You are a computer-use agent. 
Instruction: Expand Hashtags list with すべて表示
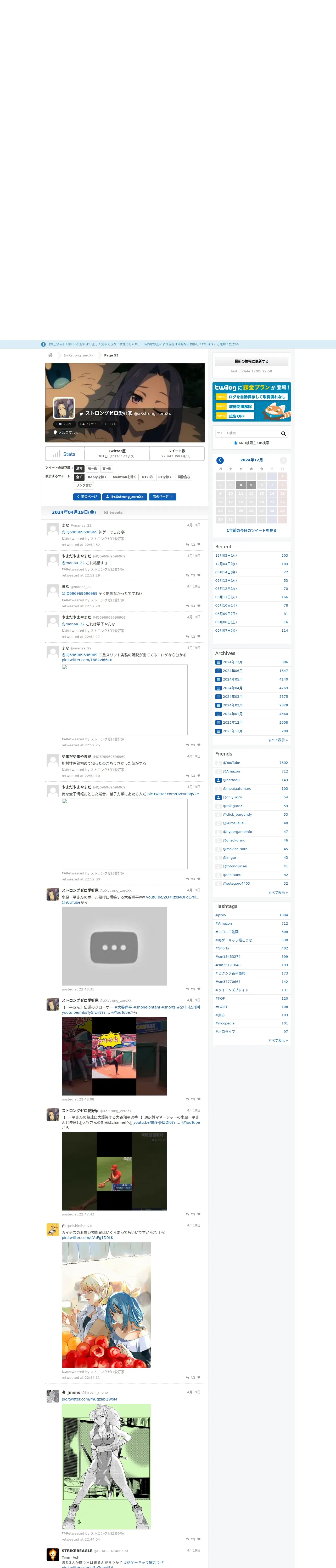point(278,1040)
